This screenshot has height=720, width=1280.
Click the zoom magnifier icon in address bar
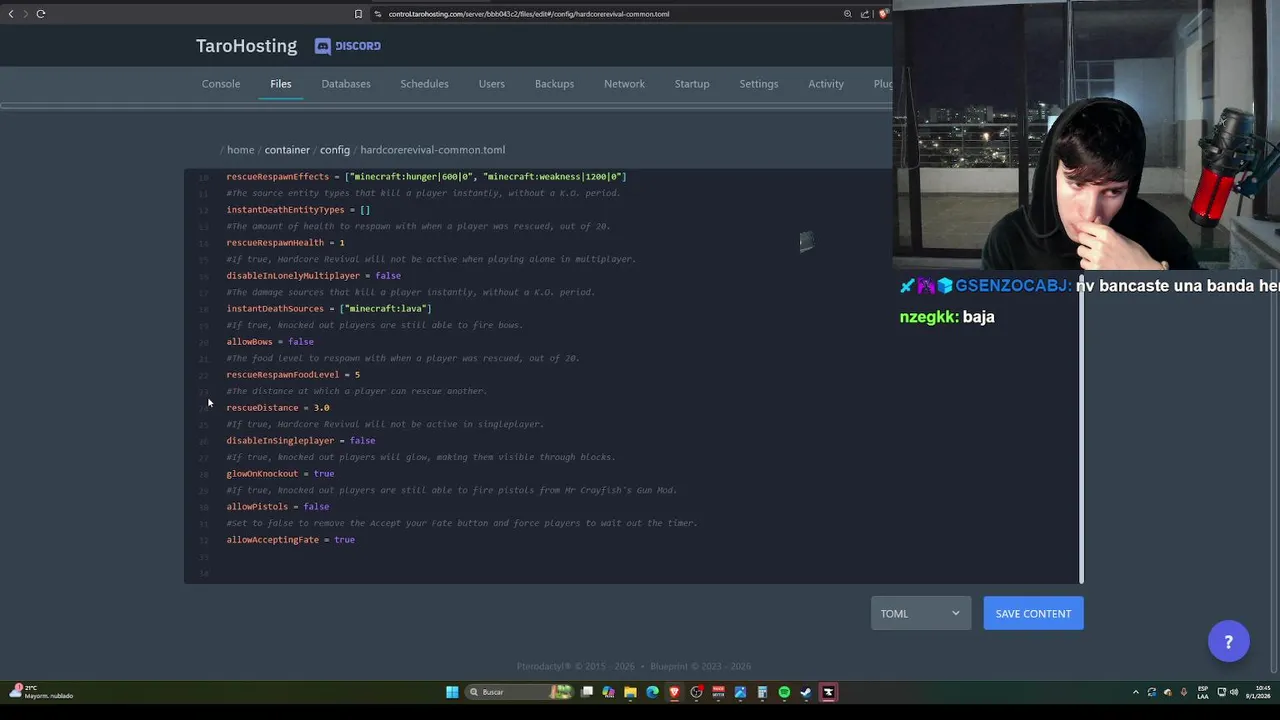point(848,14)
